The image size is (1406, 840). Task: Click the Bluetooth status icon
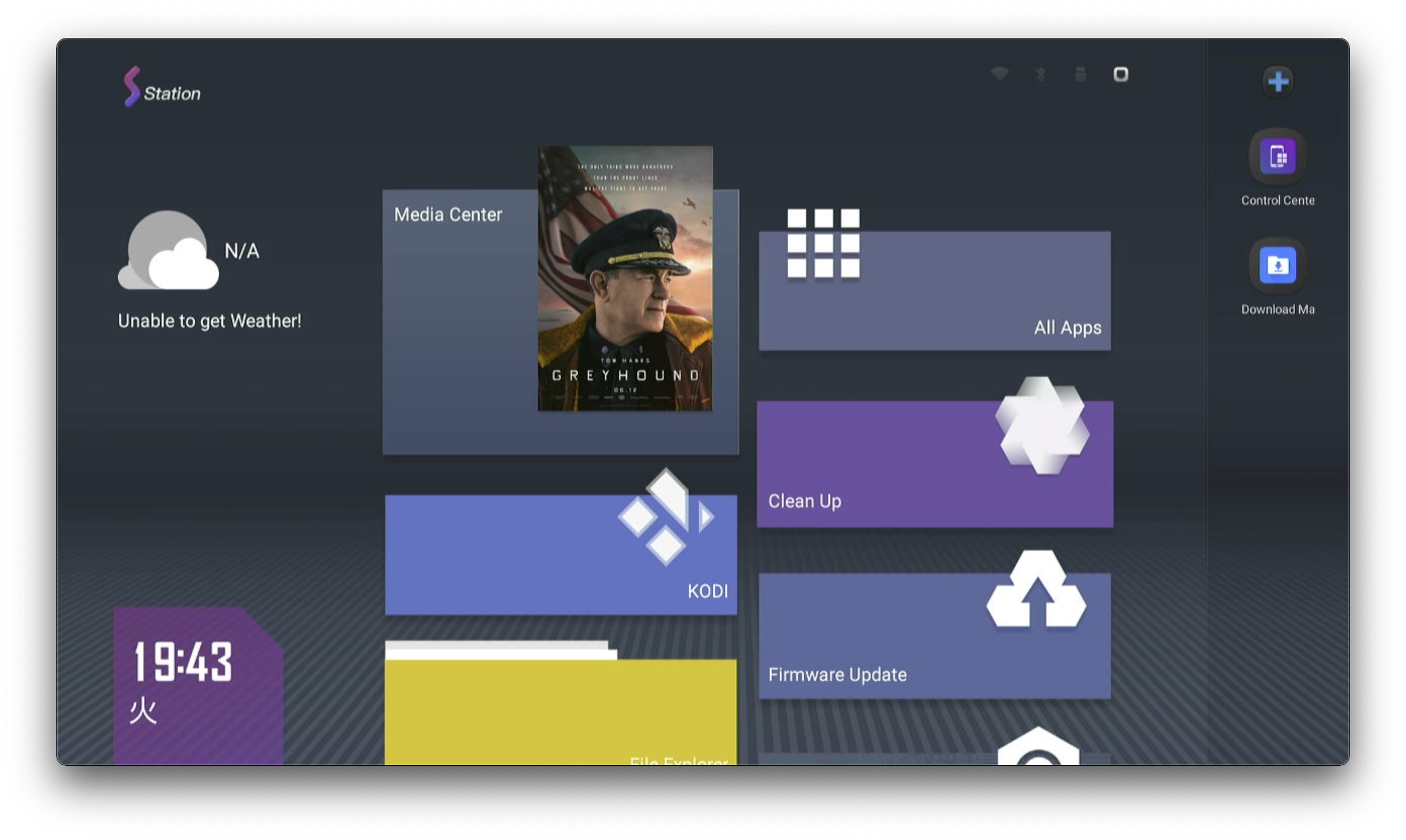1040,74
